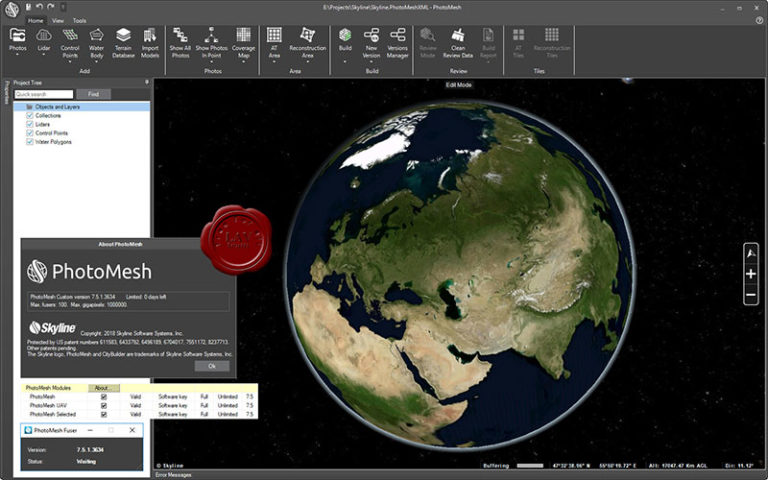
Task: Click the Find button in Project Tree
Action: [93, 94]
